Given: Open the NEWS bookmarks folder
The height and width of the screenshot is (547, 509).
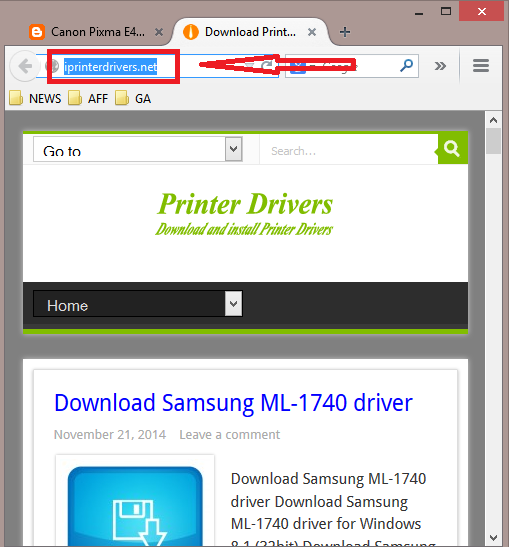Looking at the screenshot, I should click(x=35, y=98).
